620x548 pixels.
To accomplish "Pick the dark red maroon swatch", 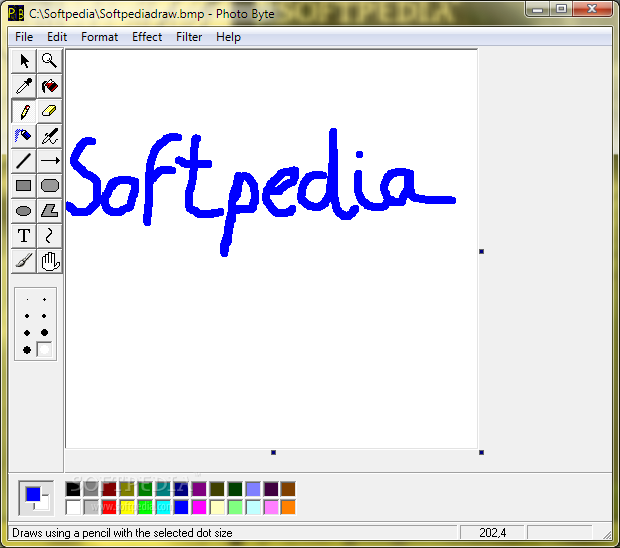I will click(x=109, y=489).
